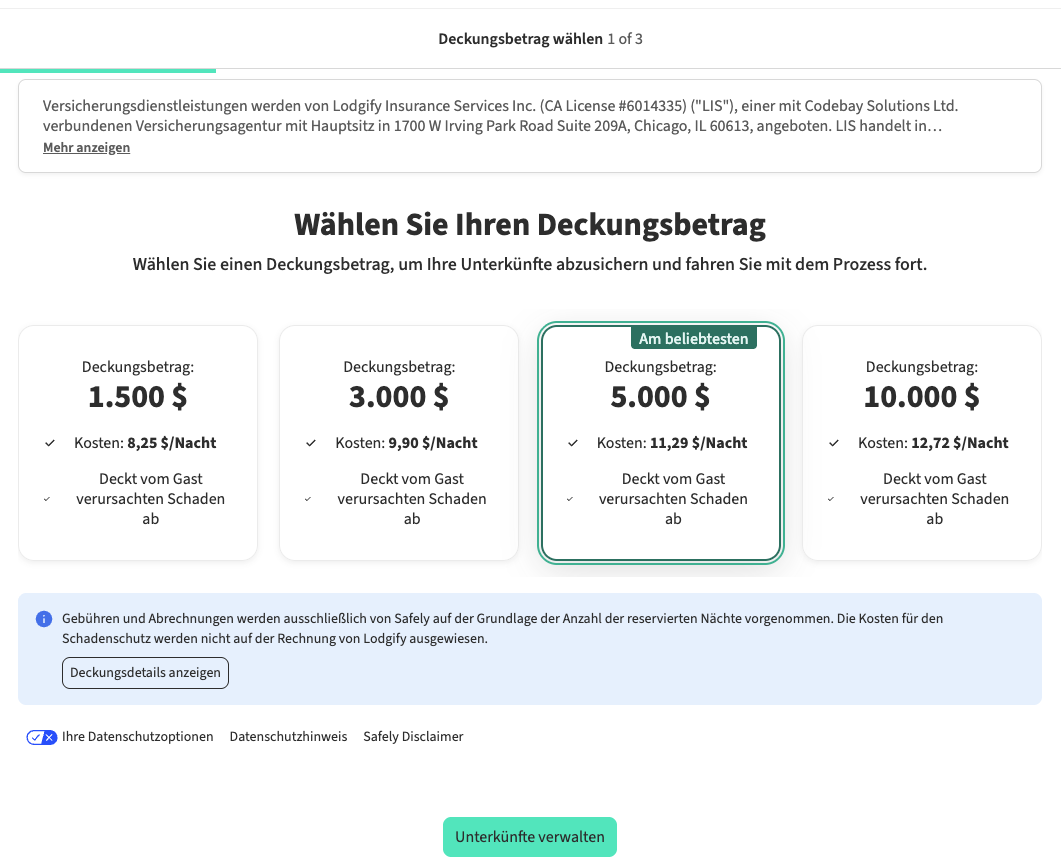Click the Deckungsbetrag wählen step title
The width and height of the screenshot is (1061, 868).
pos(520,39)
